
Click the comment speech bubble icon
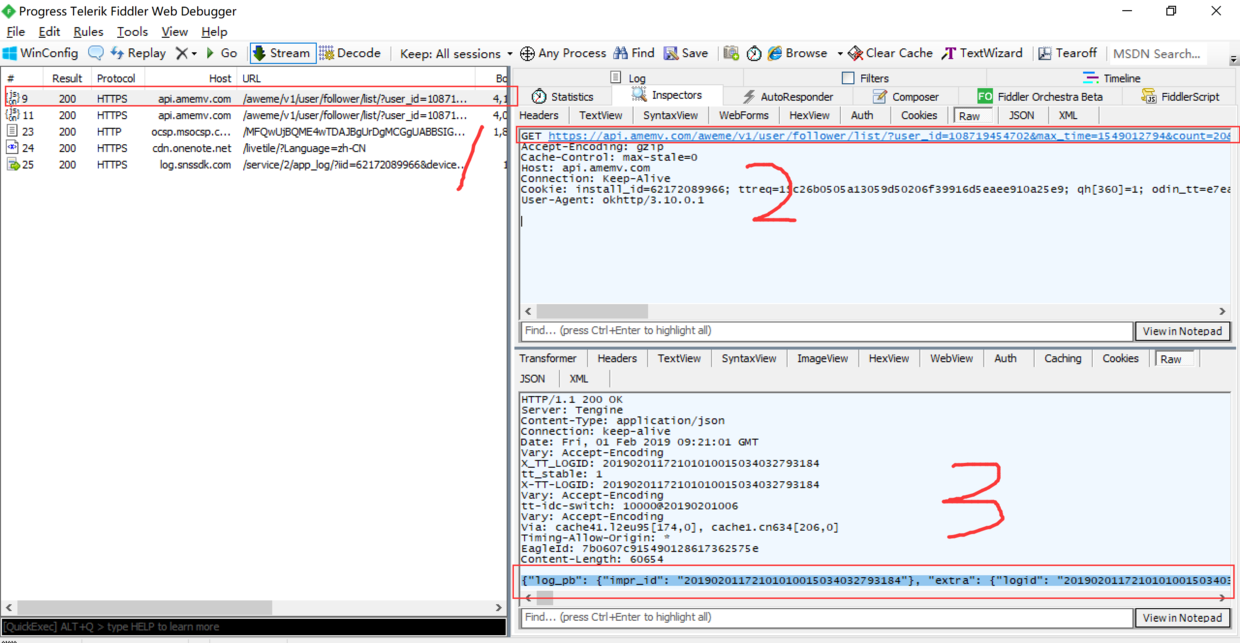(x=96, y=53)
